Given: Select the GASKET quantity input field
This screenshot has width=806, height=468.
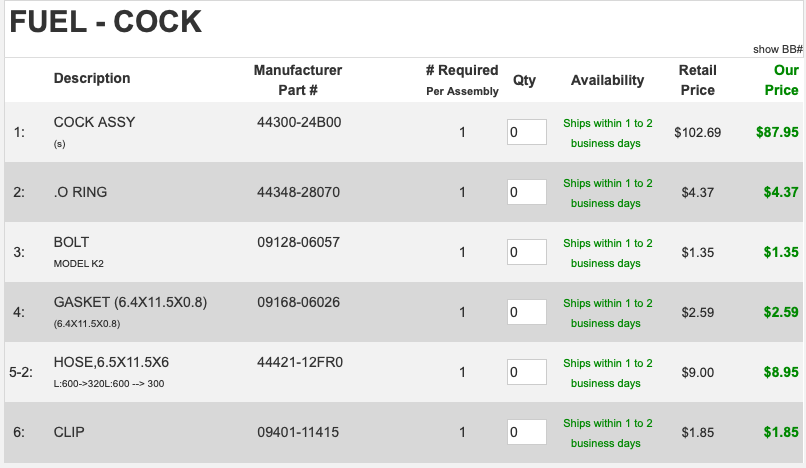Looking at the screenshot, I should (x=526, y=312).
